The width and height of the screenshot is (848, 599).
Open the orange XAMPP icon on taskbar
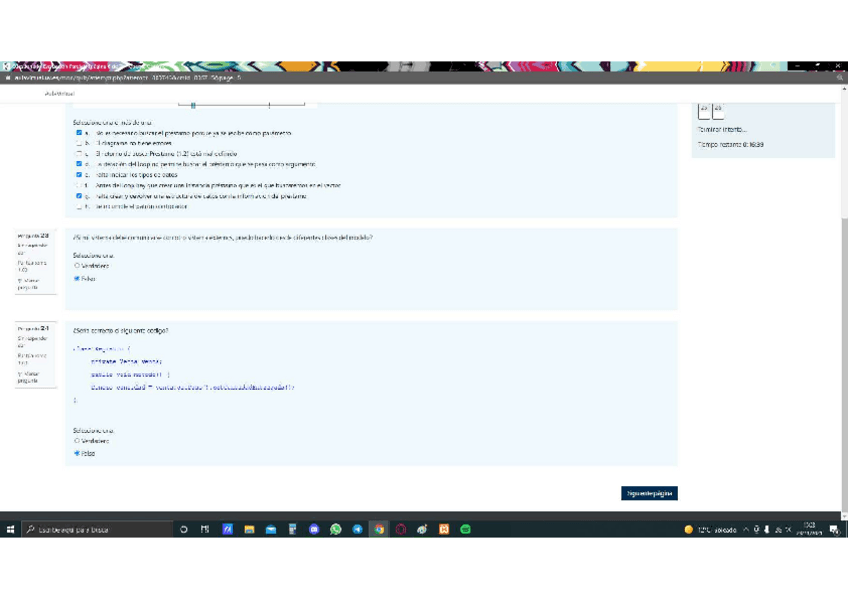pyautogui.click(x=444, y=529)
